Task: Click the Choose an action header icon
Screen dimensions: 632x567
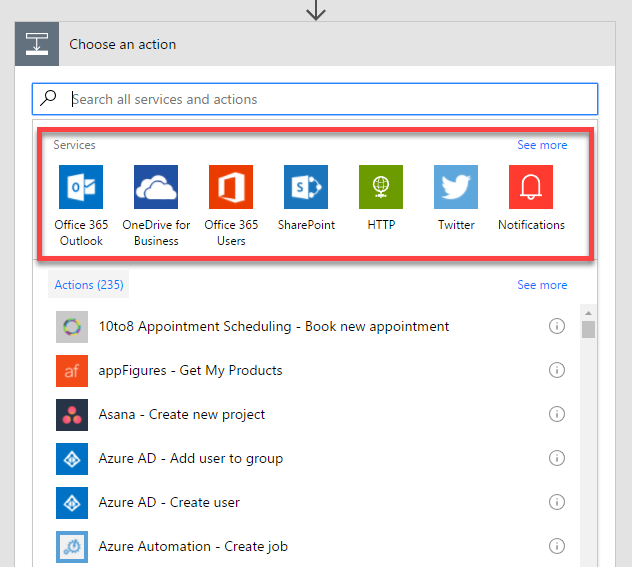Action: [37, 44]
